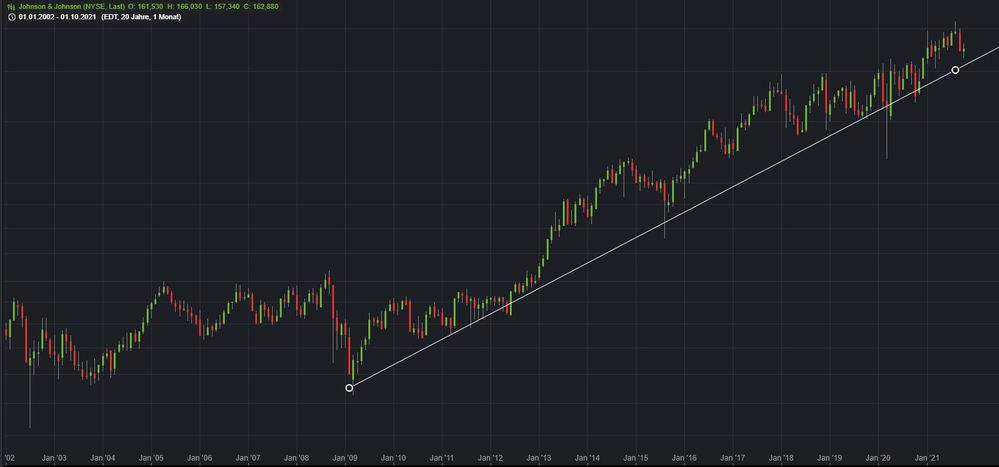The width and height of the screenshot is (999, 467).
Task: Click the opening price value O: 161,530
Action: [x=146, y=6]
